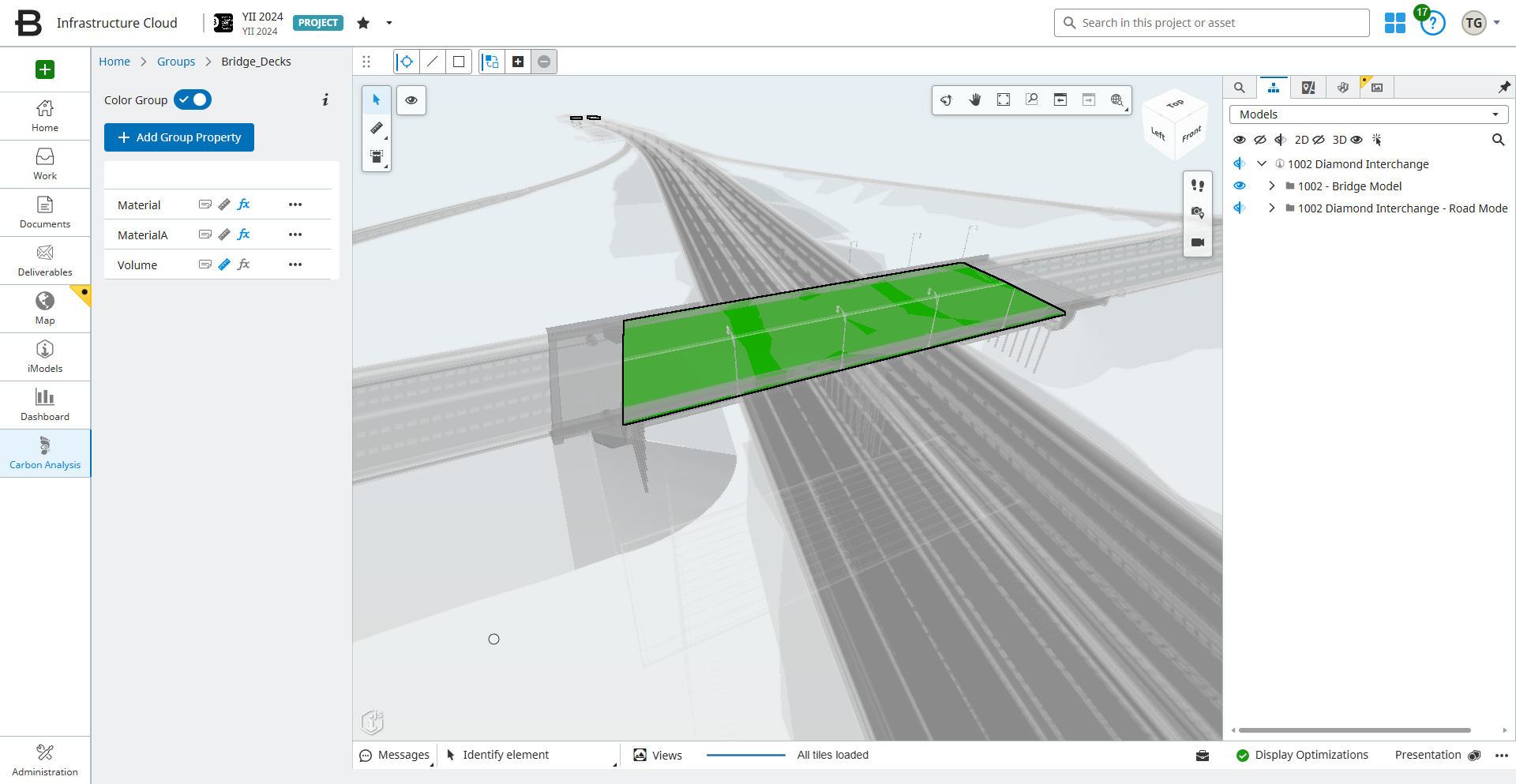Open Carbon Analysis in left sidebar
The height and width of the screenshot is (784, 1516).
tap(45, 454)
